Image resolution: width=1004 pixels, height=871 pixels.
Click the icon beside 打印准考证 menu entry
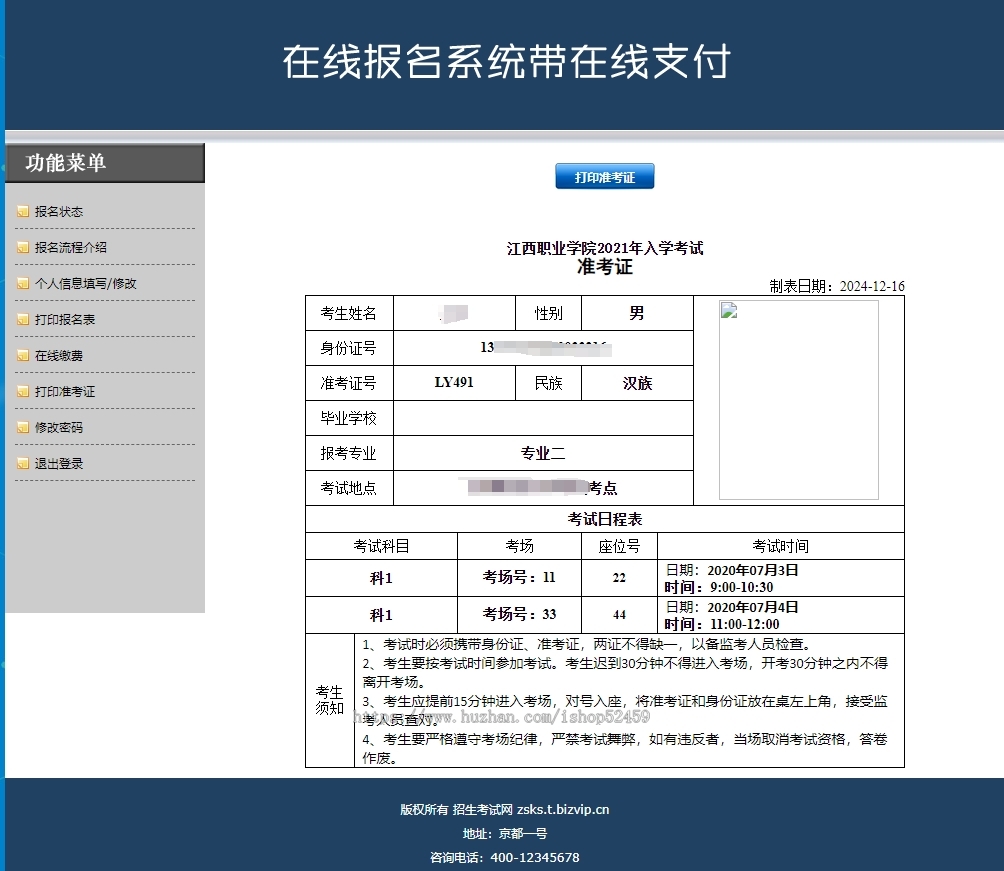click(23, 391)
